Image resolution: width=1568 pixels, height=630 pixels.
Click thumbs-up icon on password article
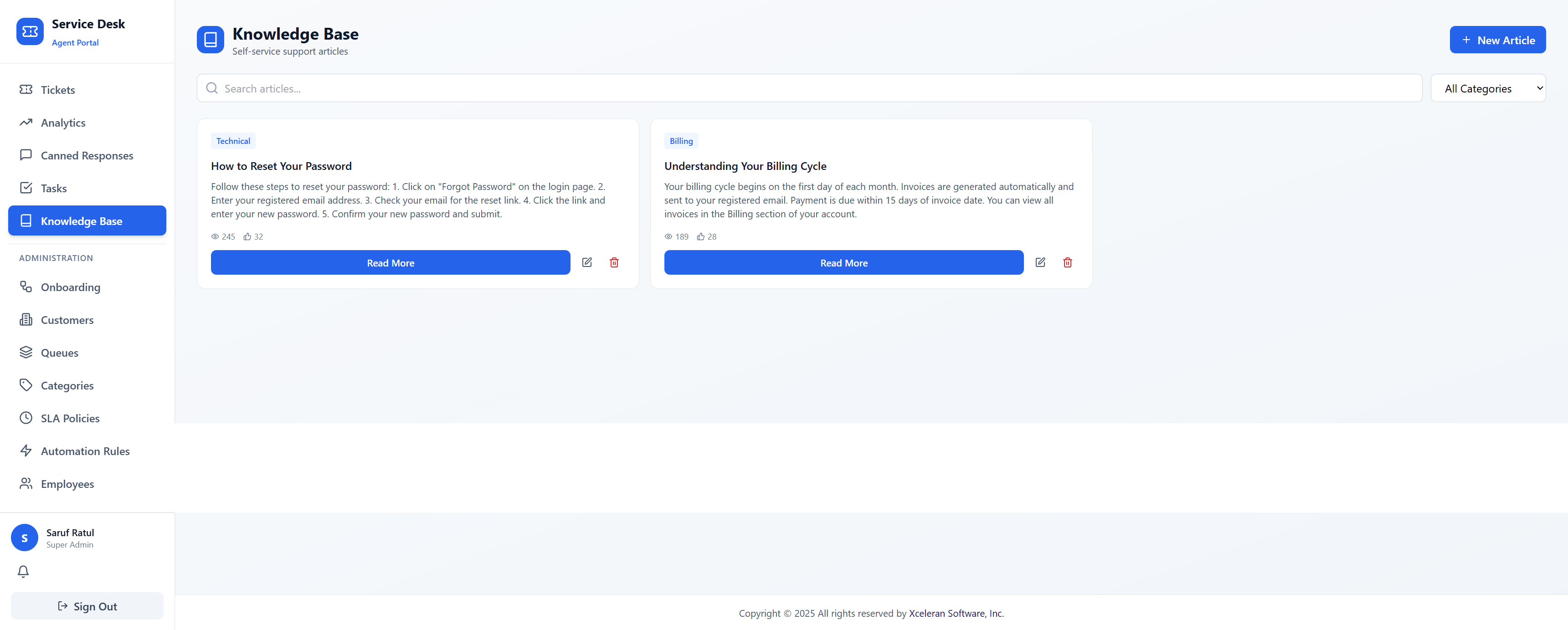(247, 237)
